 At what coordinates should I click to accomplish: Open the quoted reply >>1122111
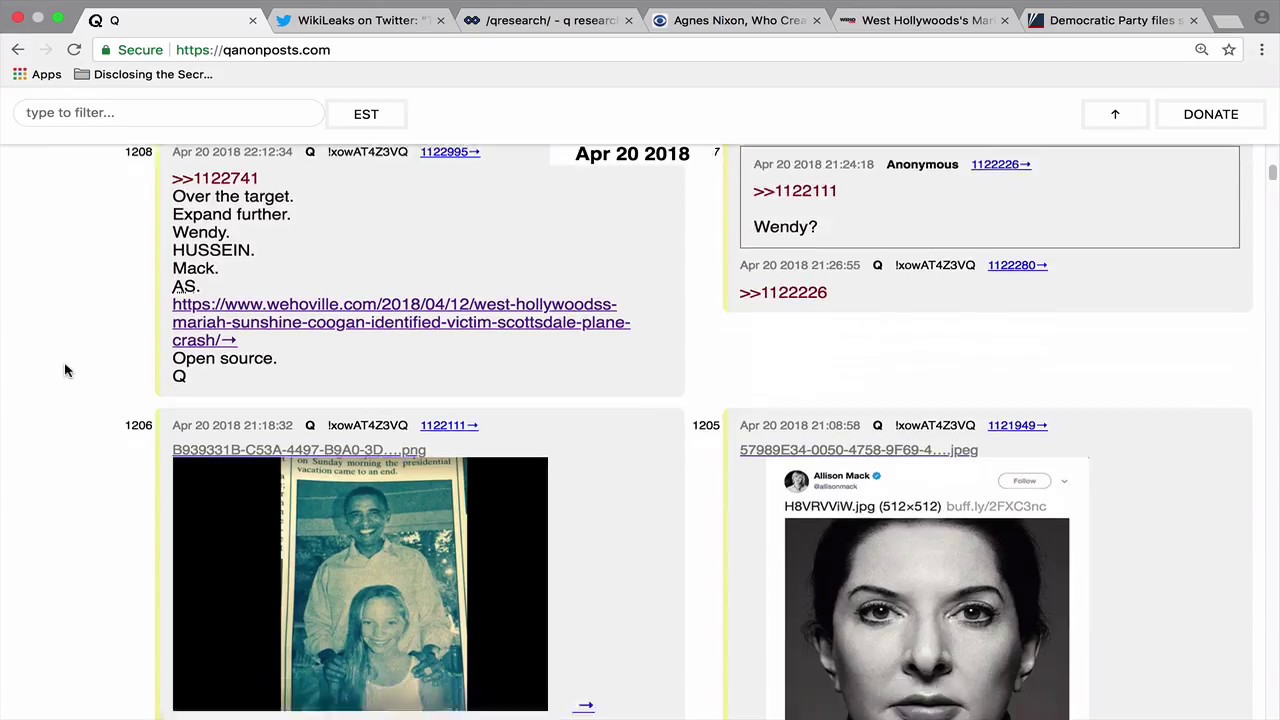[x=795, y=191]
